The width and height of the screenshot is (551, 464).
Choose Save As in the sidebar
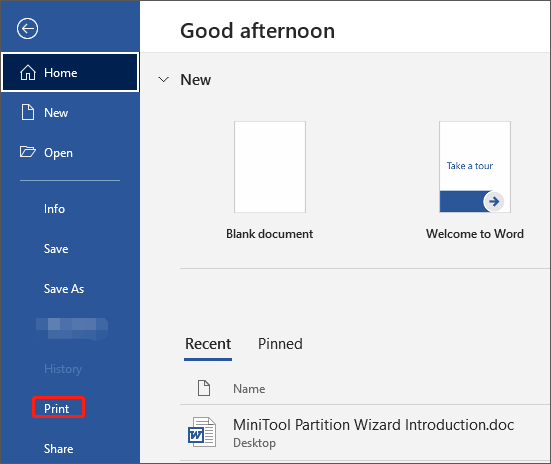coord(64,289)
